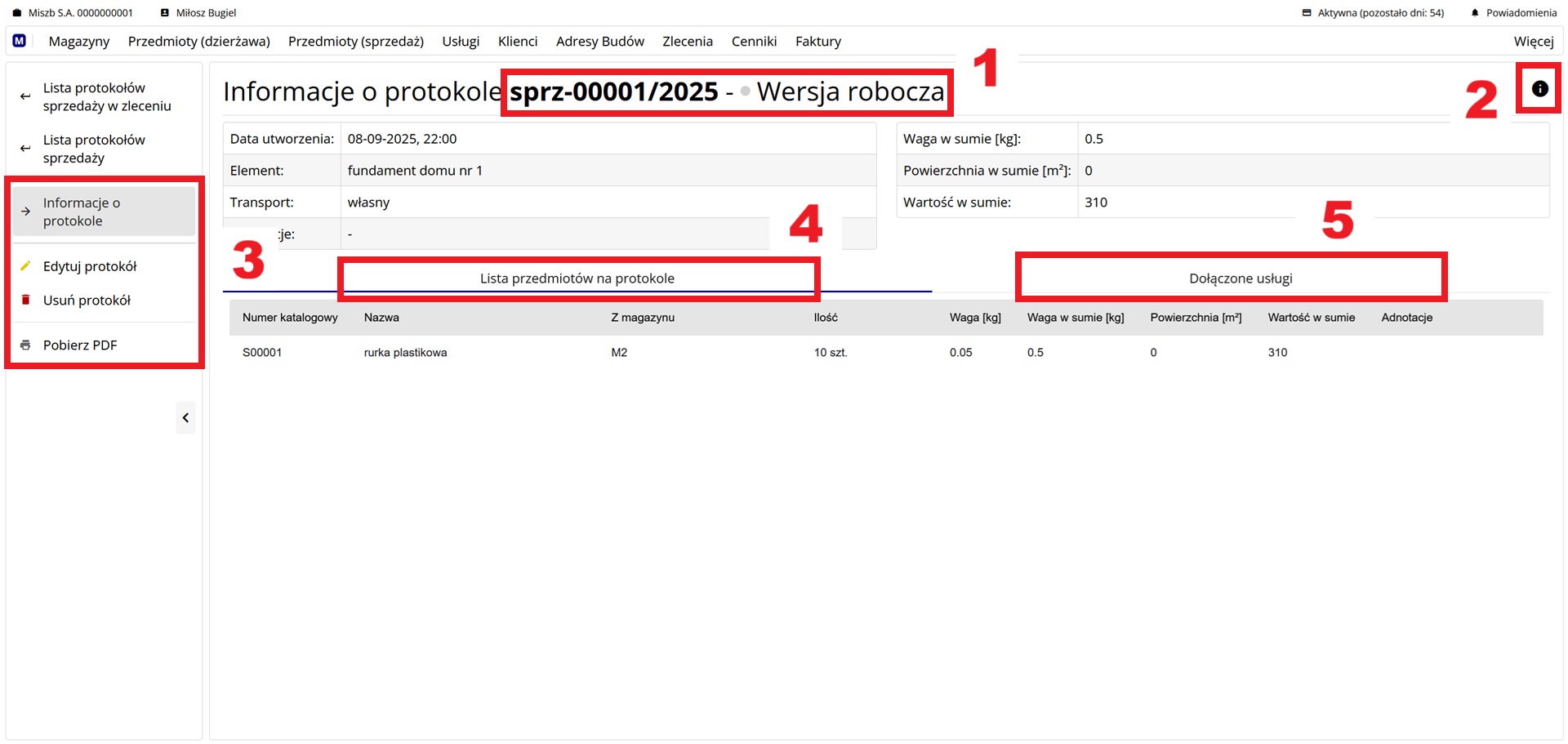This screenshot has height=744, width=1568.
Task: Open the Faktury menu item
Action: pos(817,42)
